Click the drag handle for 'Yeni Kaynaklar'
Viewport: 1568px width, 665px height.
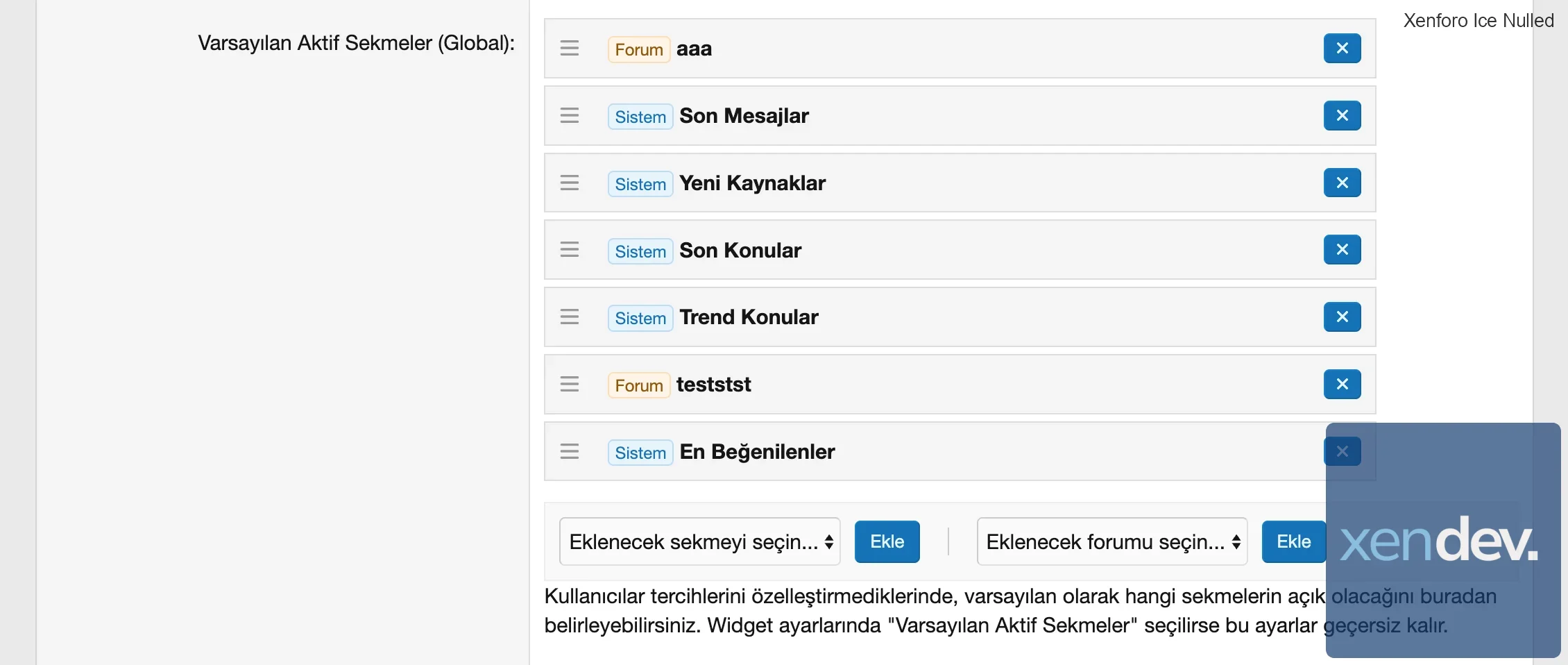pos(570,183)
